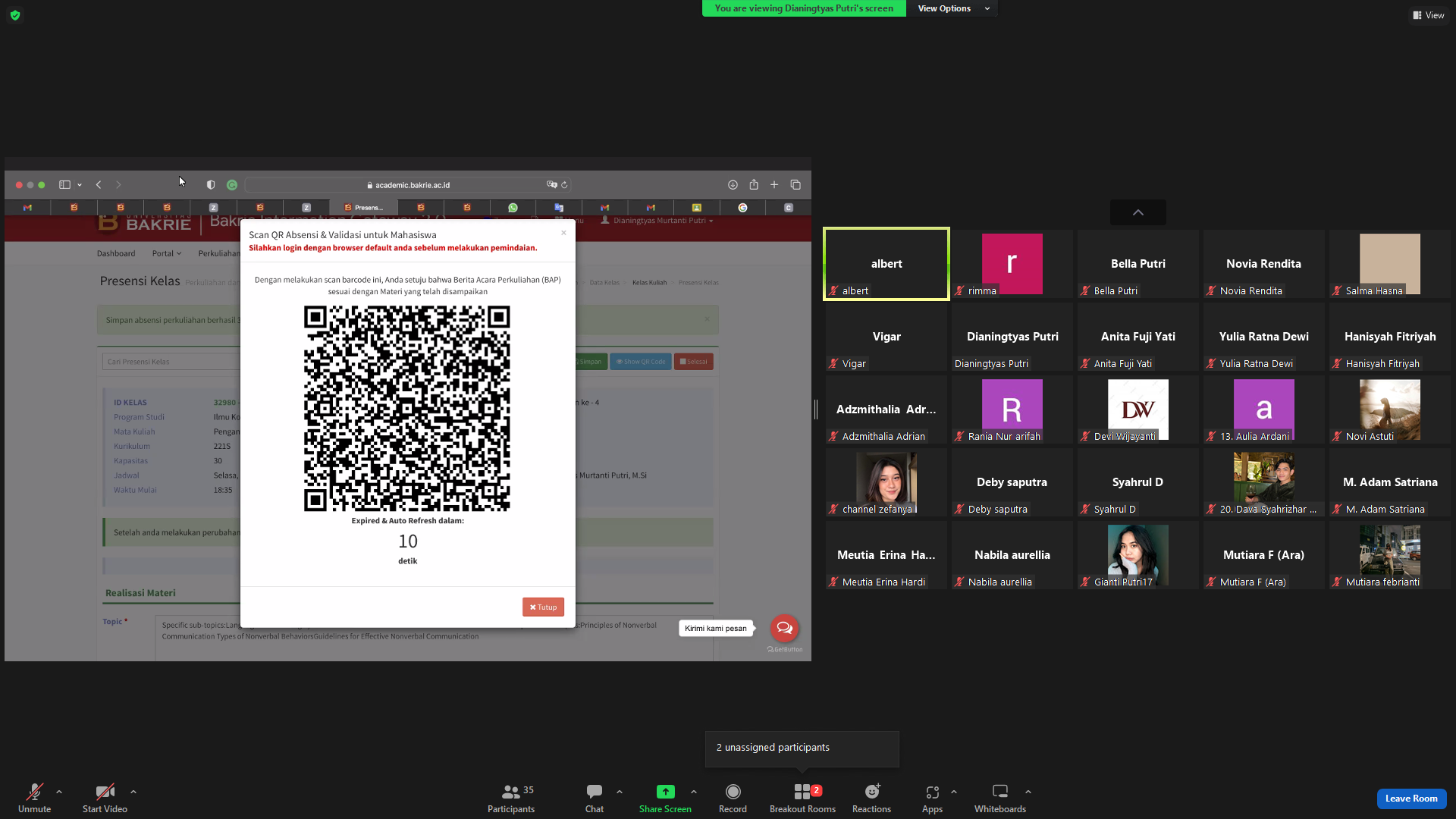
Task: Show Safari tab overview
Action: (x=795, y=185)
